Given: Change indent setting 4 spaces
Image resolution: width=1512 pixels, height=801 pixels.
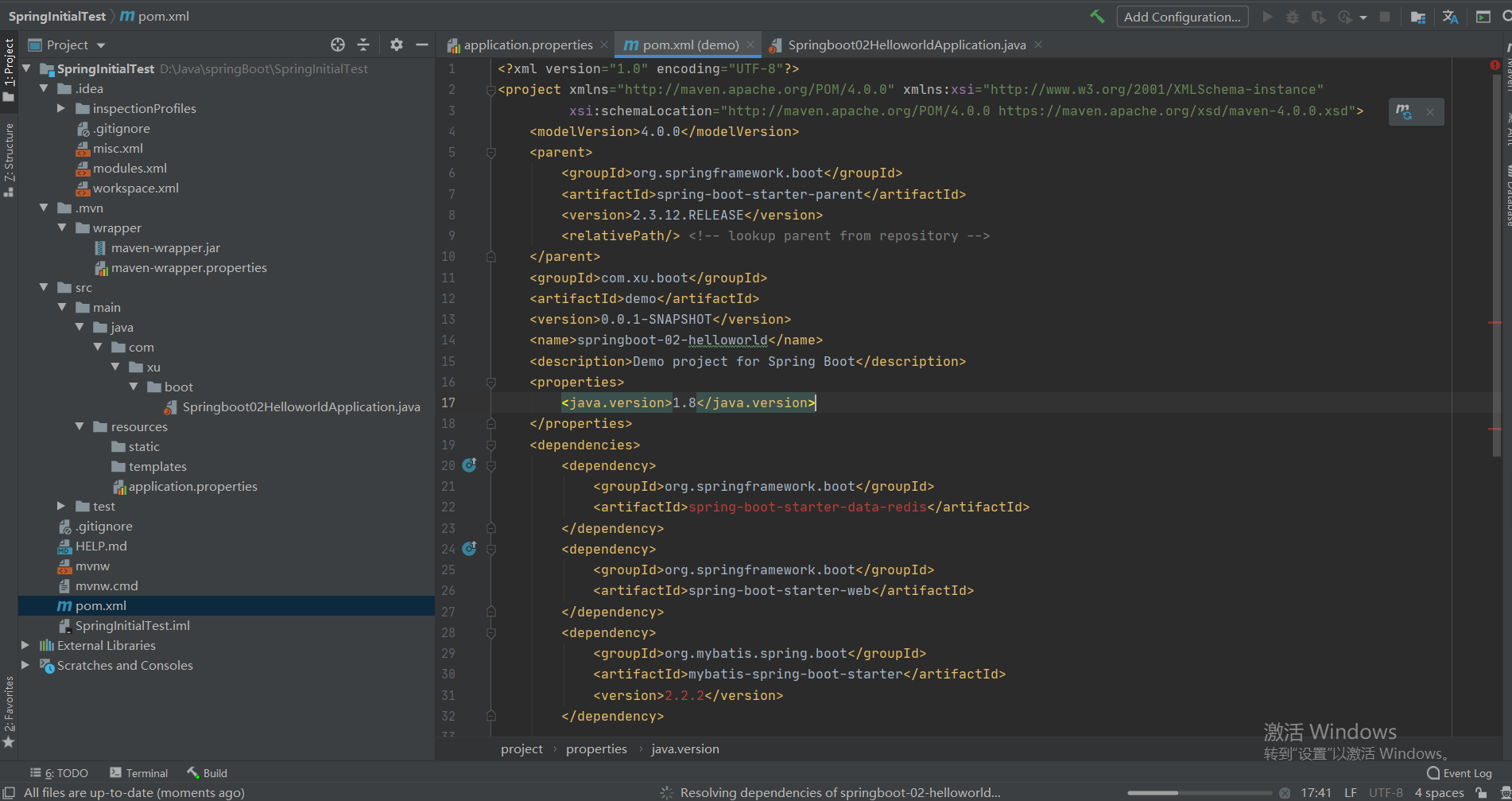Looking at the screenshot, I should [x=1439, y=792].
